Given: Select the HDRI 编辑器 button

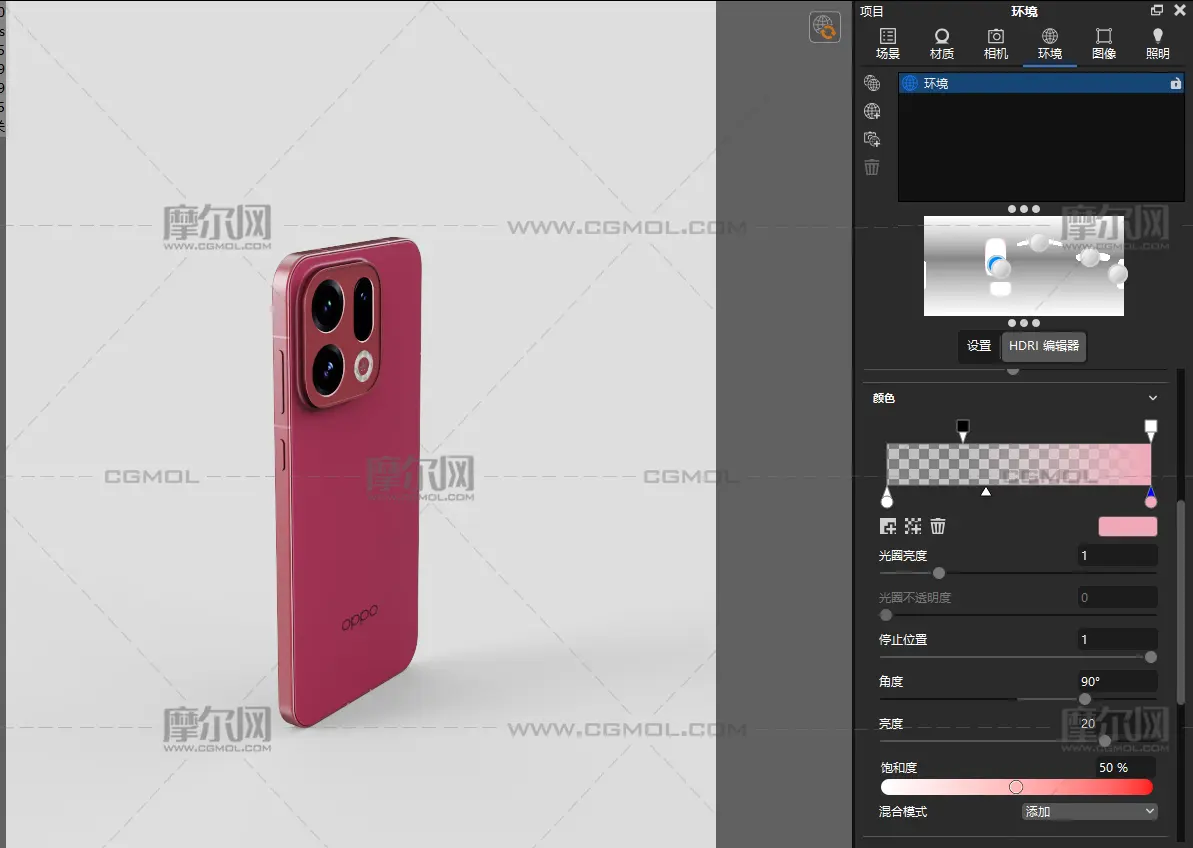Looking at the screenshot, I should (1044, 346).
